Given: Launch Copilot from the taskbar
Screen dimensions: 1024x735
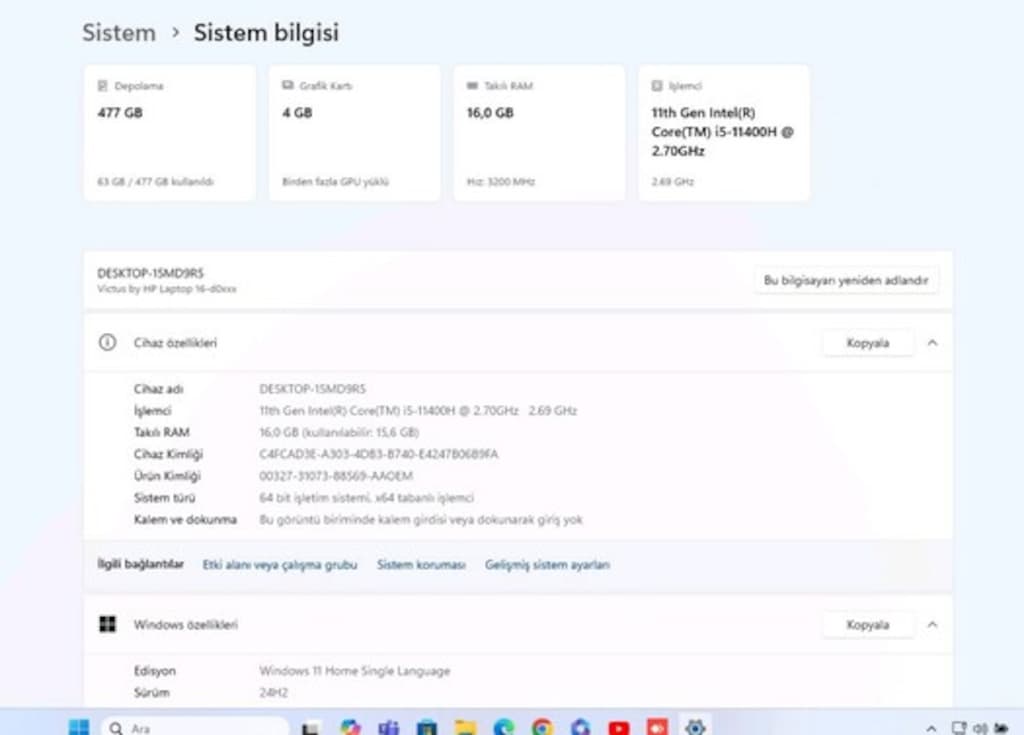Looking at the screenshot, I should 350,727.
